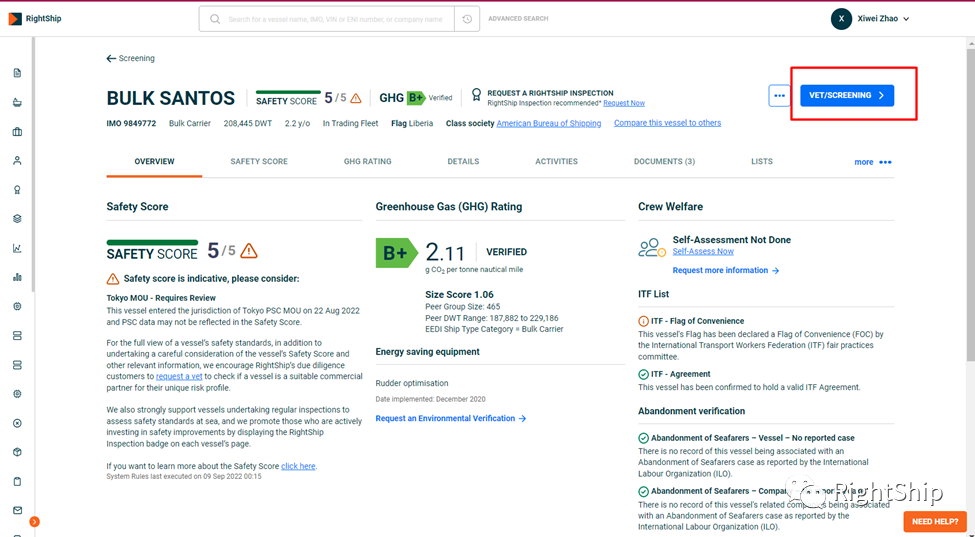Image resolution: width=975 pixels, height=537 pixels.
Task: Click the left sidebar scrollbar
Action: click(x=32, y=165)
